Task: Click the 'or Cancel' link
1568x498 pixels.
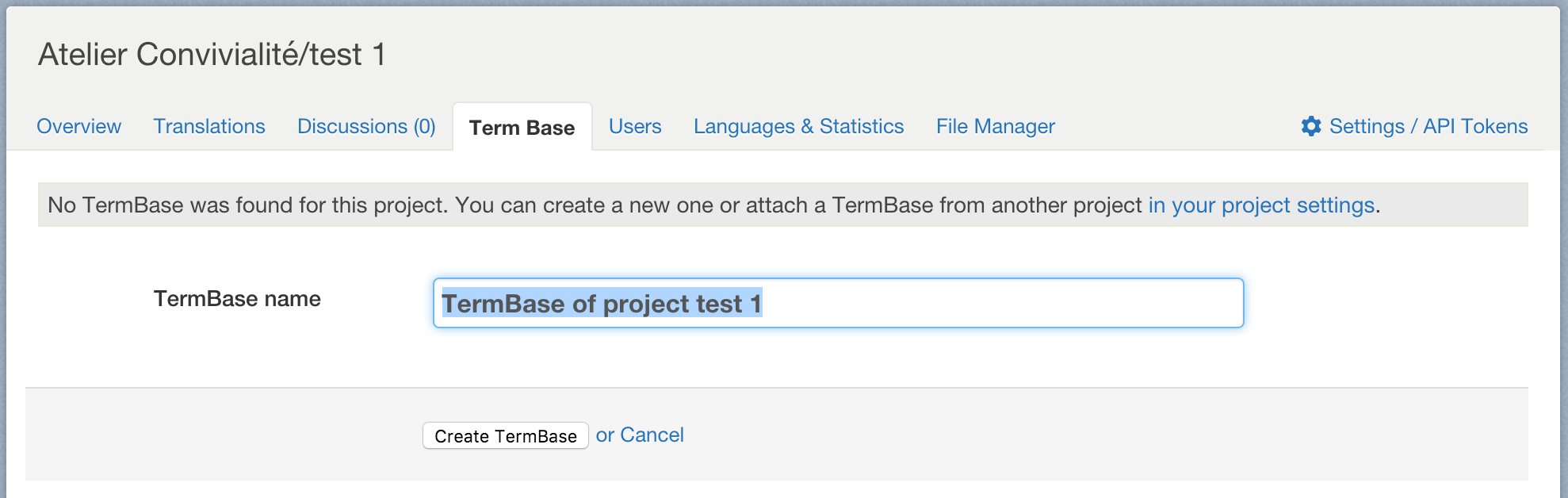Action: tap(640, 435)
